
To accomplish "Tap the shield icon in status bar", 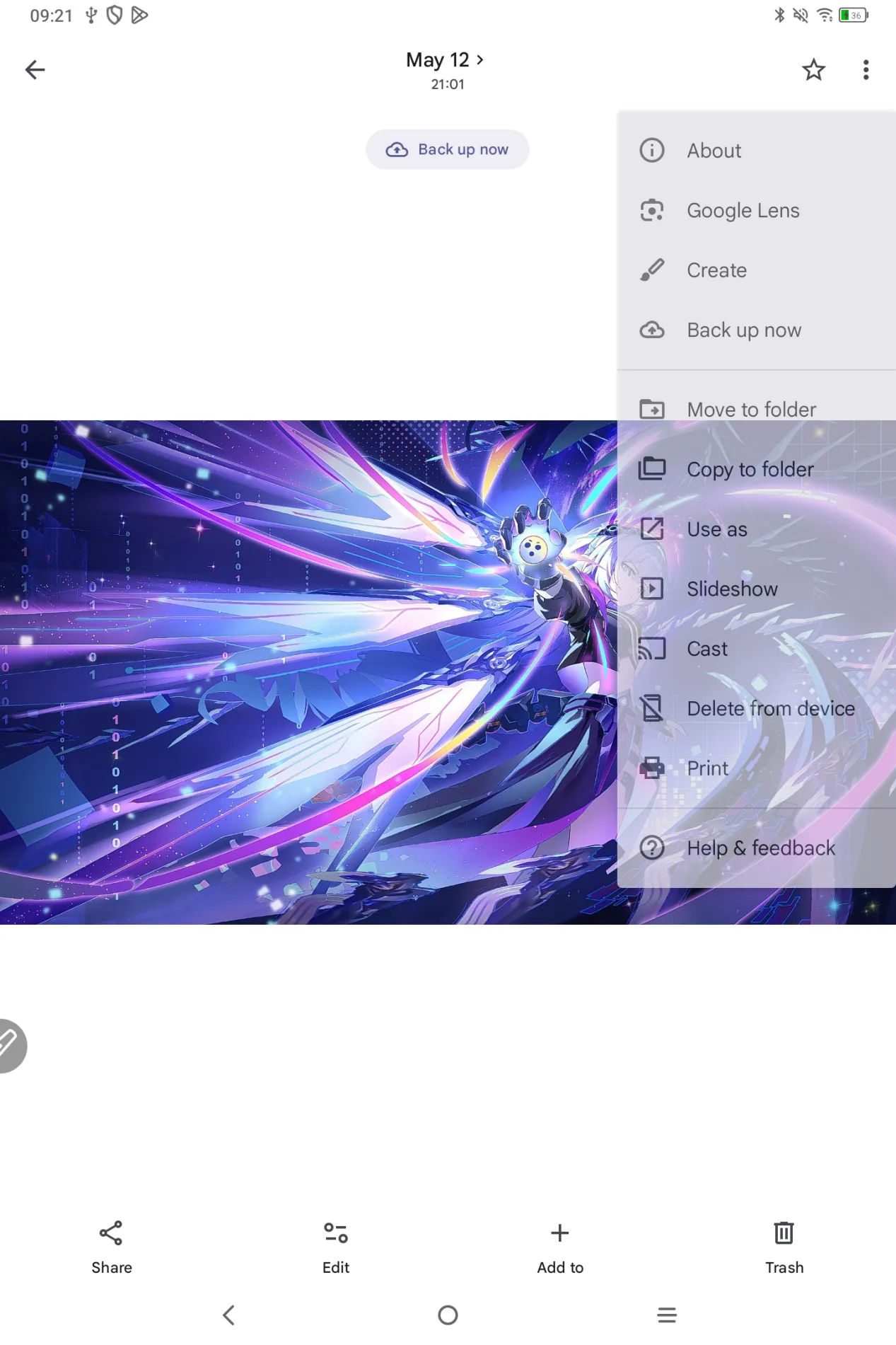I will (x=115, y=15).
